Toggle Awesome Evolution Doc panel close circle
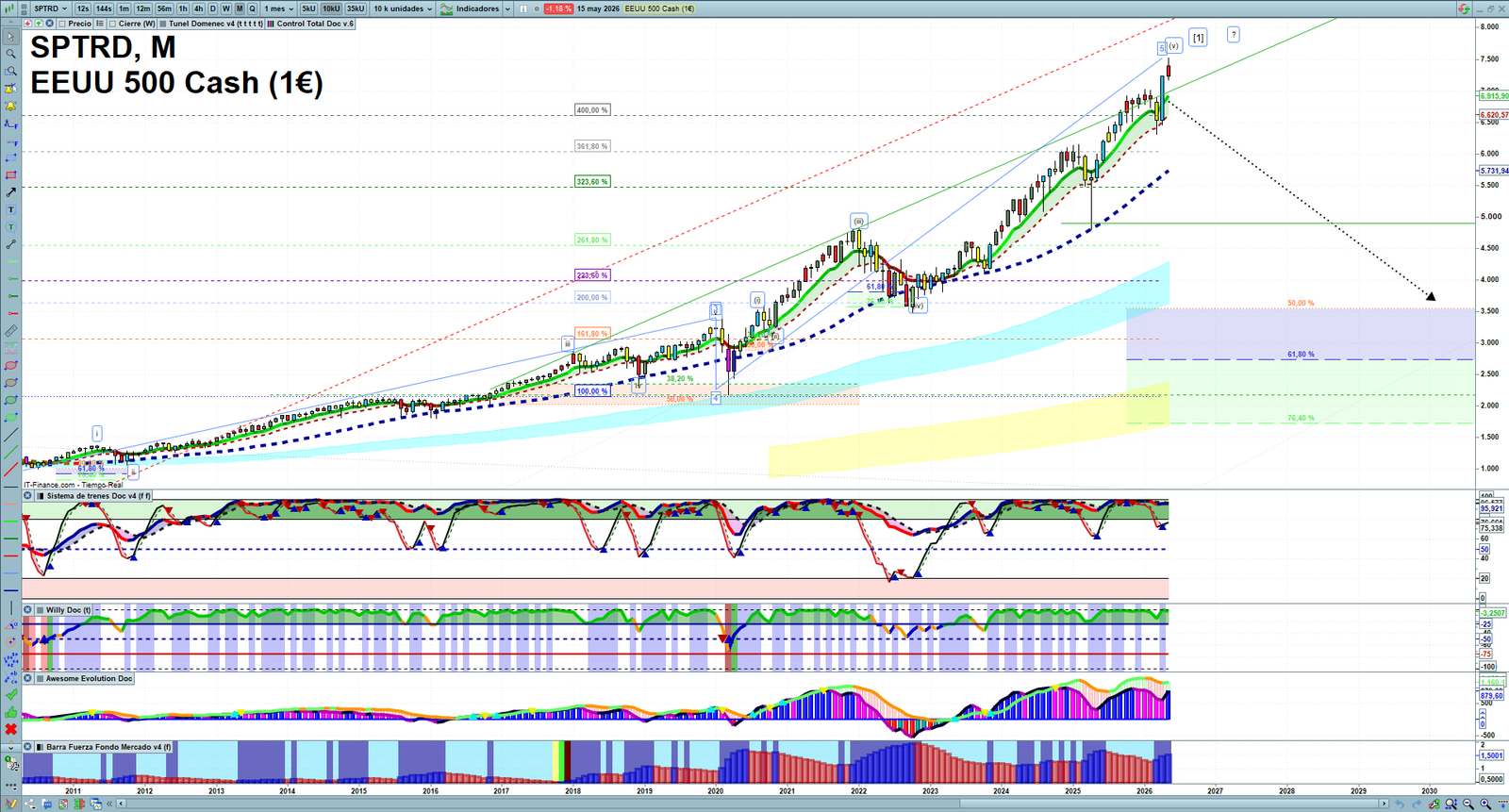 pyautogui.click(x=28, y=678)
